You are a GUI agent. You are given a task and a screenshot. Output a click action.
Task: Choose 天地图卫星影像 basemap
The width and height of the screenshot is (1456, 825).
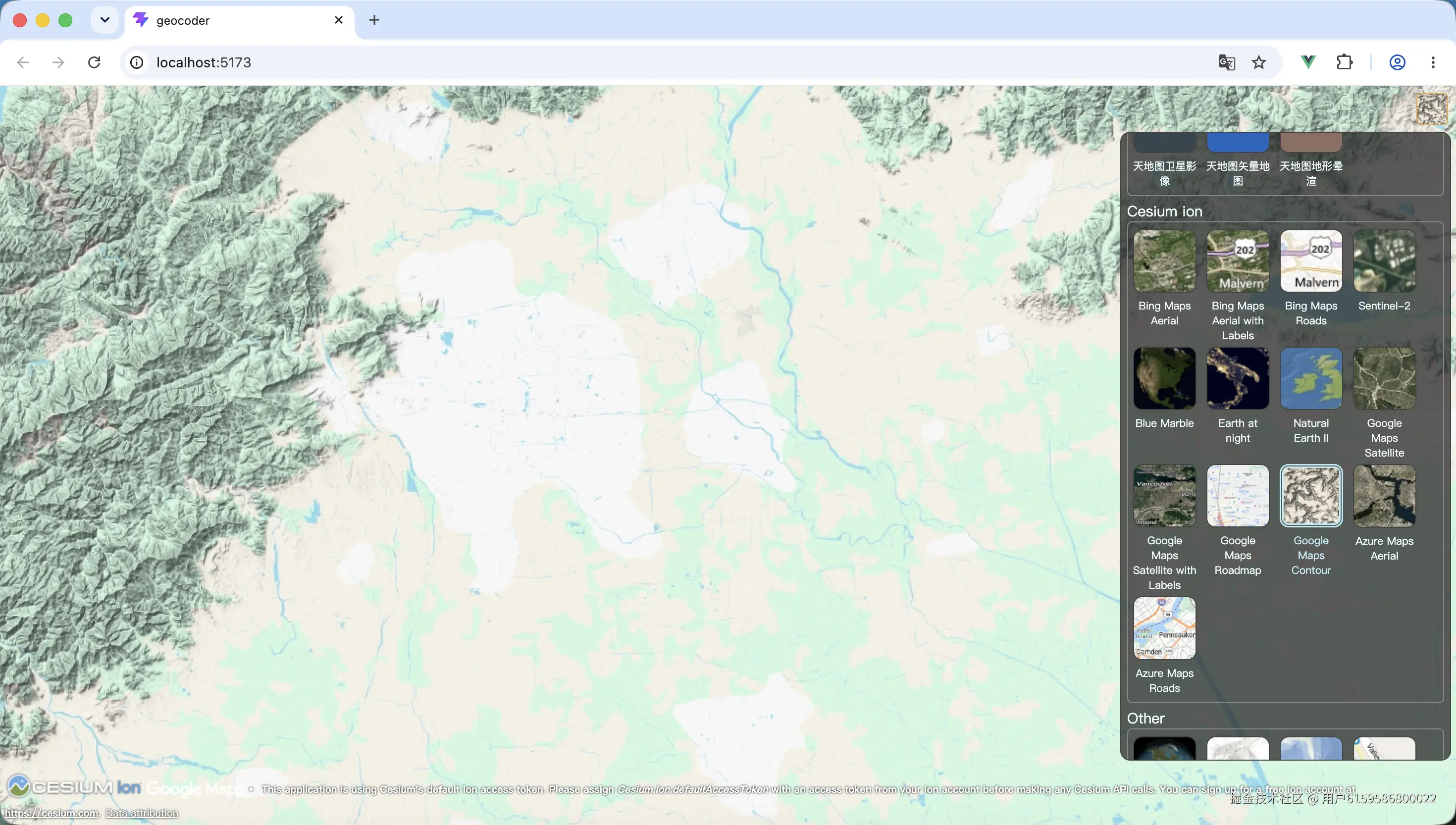(x=1164, y=160)
